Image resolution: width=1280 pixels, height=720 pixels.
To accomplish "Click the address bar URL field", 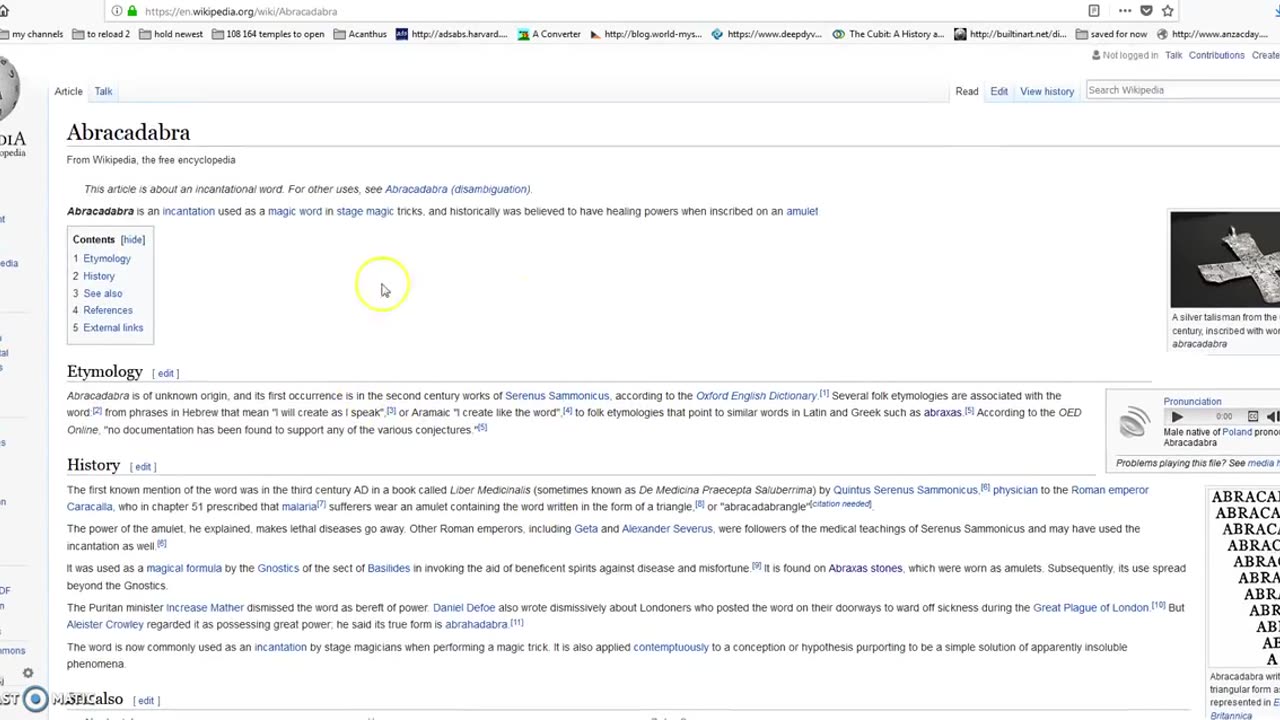I will tap(600, 11).
